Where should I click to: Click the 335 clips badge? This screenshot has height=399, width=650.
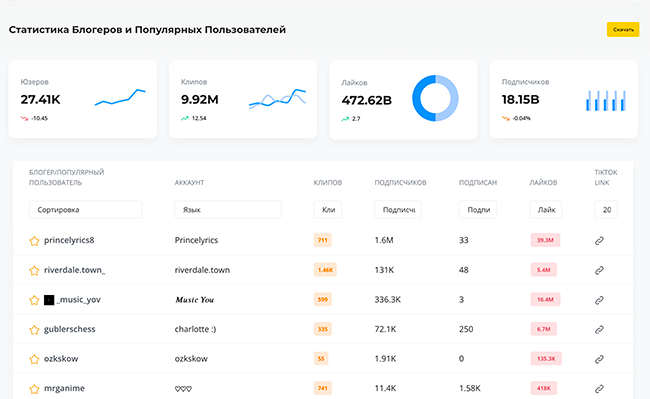click(x=323, y=329)
